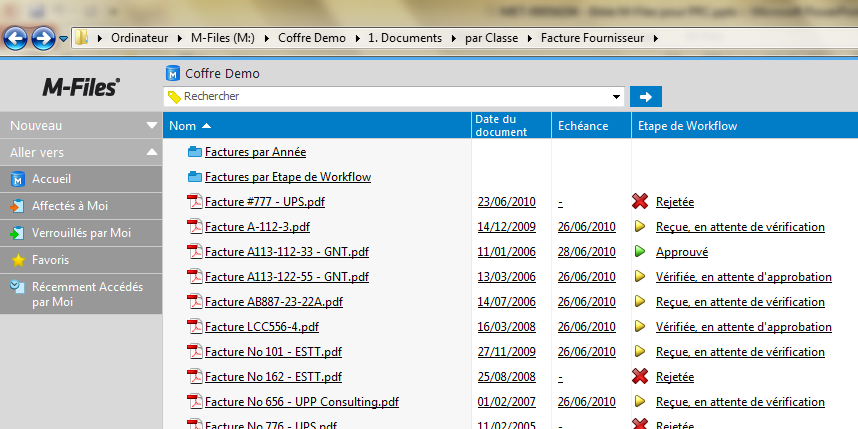Click date 01/02/2007 for UPP Consulting invoice
The height and width of the screenshot is (429, 858).
coord(507,402)
